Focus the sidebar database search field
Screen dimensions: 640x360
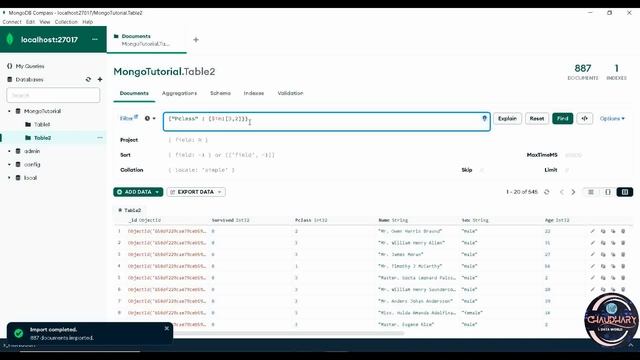point(53,95)
